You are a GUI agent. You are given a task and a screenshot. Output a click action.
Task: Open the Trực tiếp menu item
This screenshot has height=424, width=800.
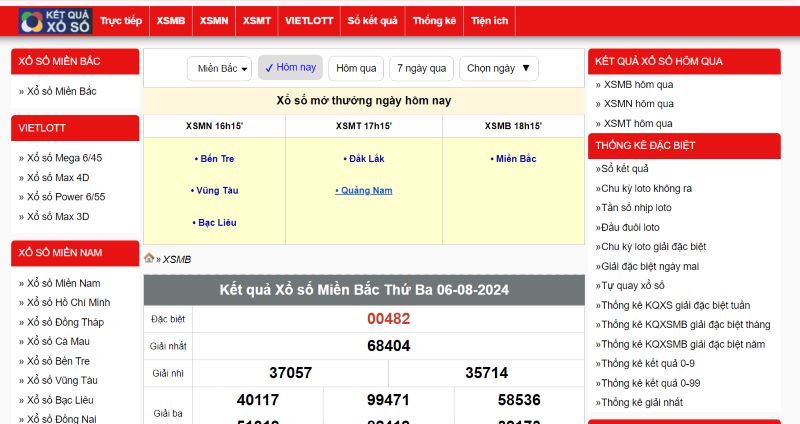tap(121, 20)
